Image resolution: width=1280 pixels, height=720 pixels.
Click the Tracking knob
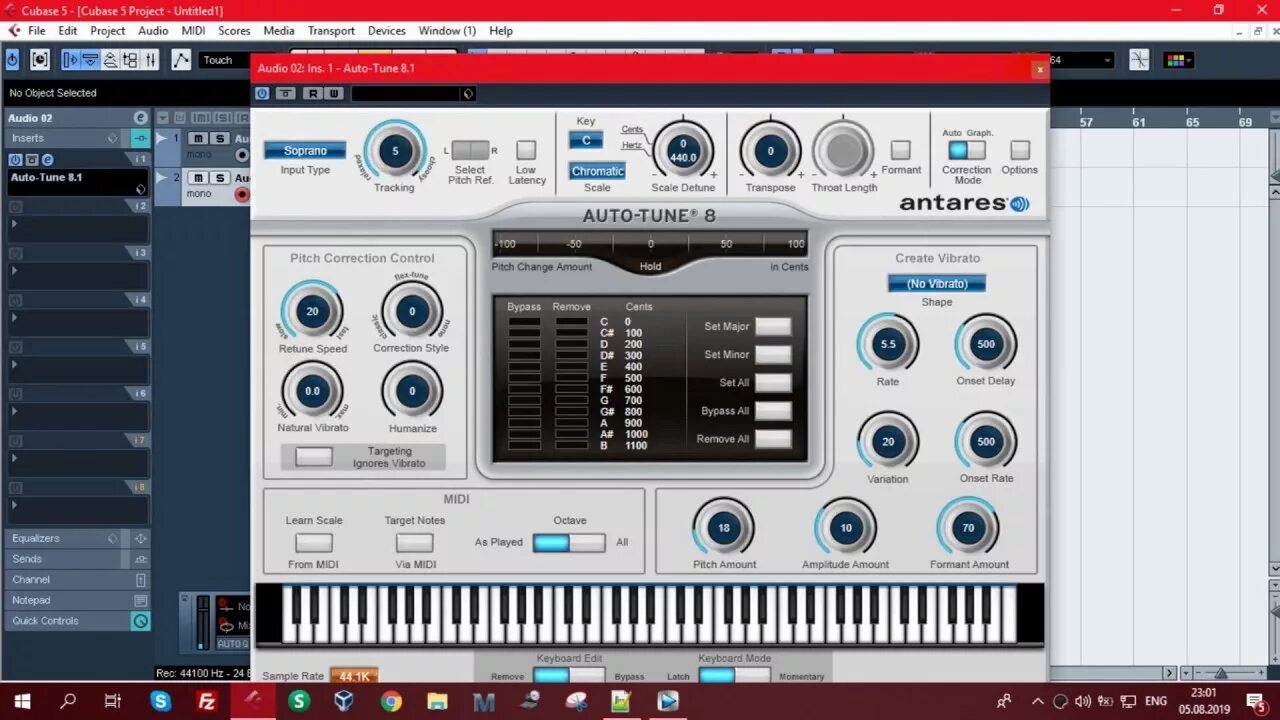click(x=395, y=151)
